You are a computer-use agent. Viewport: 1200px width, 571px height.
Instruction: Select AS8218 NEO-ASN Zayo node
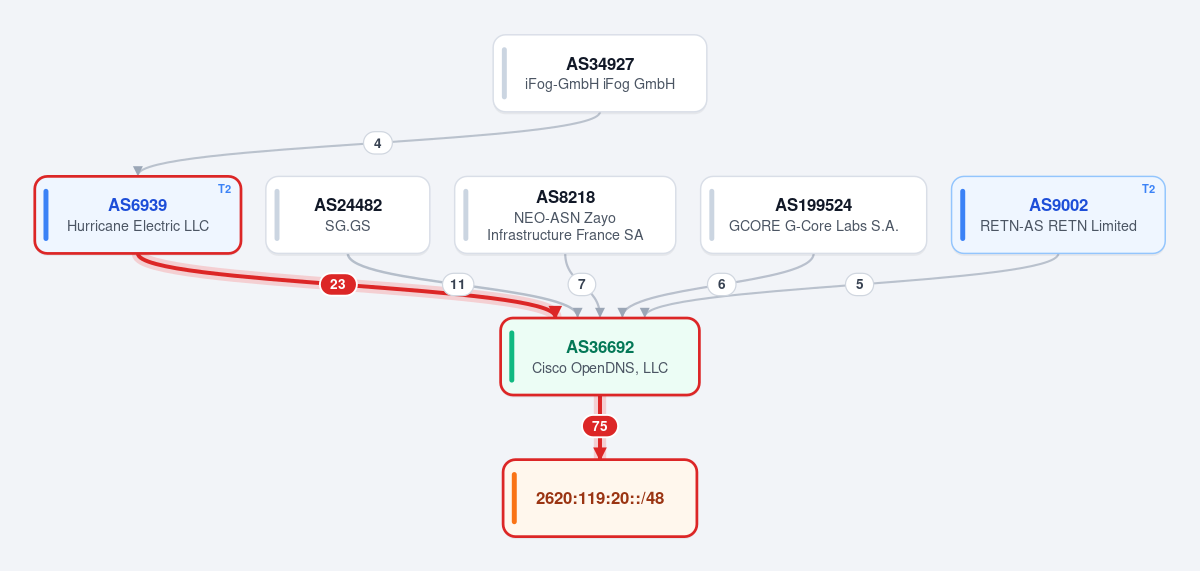pyautogui.click(x=565, y=215)
